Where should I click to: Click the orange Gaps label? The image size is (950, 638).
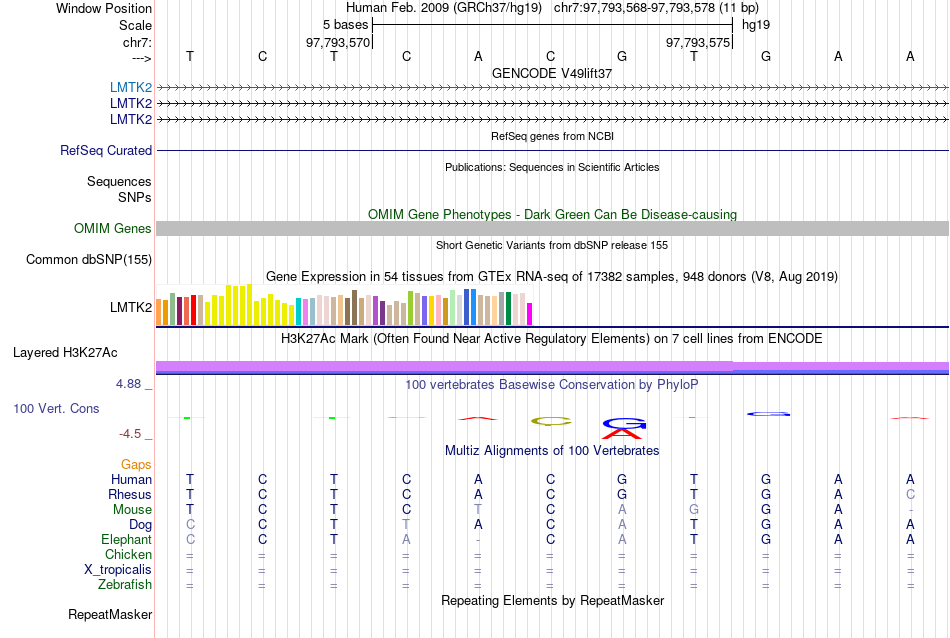pyautogui.click(x=136, y=464)
